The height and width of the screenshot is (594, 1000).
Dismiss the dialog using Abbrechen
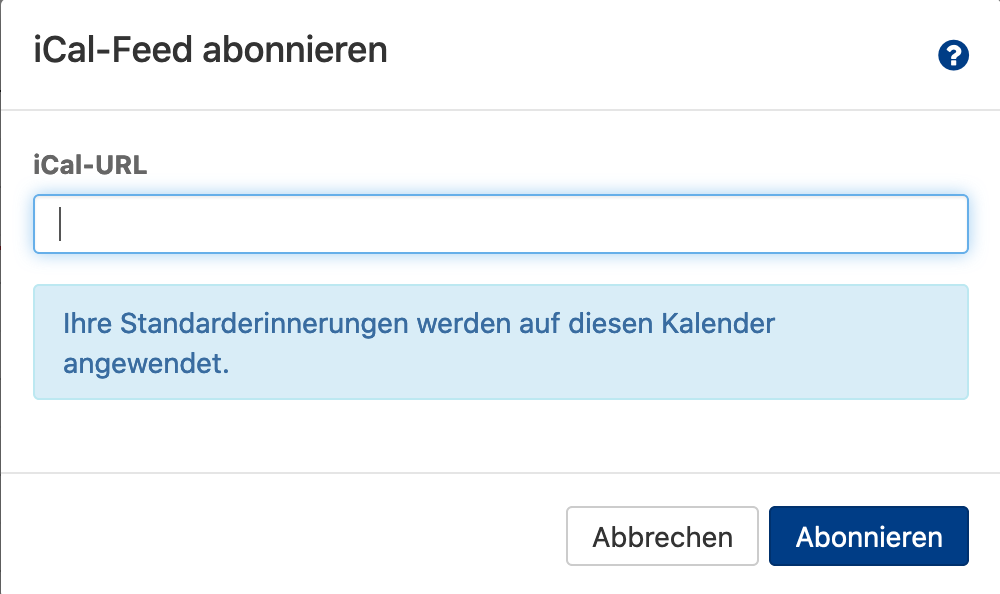pyautogui.click(x=662, y=537)
